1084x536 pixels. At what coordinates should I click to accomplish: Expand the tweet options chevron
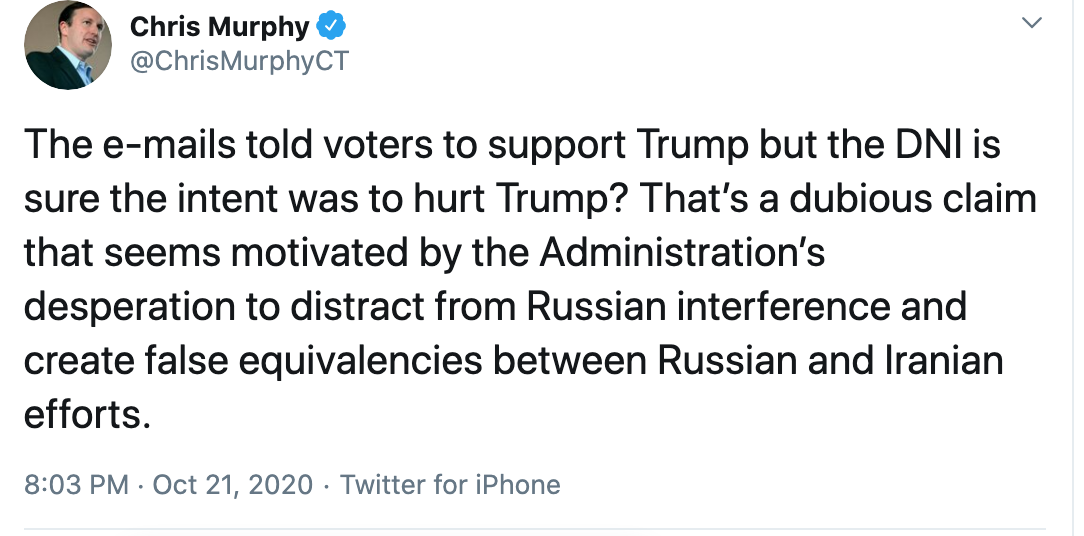click(x=1031, y=23)
